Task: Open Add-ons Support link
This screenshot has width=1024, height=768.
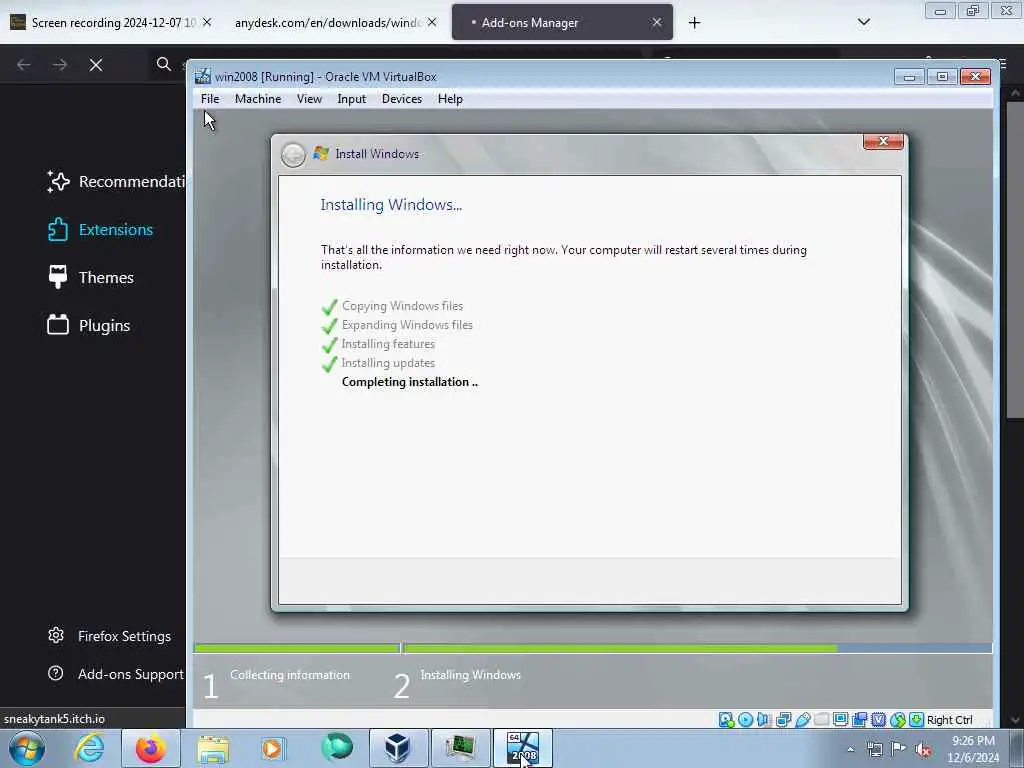Action: click(116, 674)
